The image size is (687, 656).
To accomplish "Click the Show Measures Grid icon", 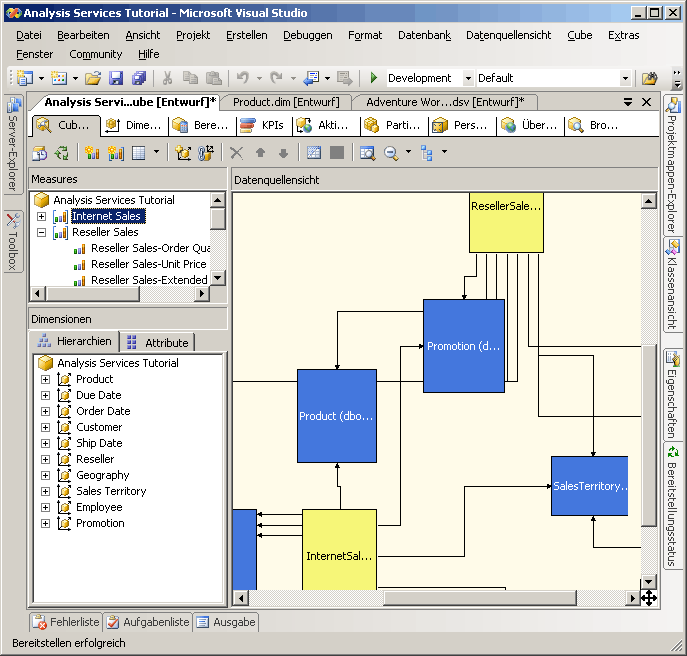I will point(138,153).
